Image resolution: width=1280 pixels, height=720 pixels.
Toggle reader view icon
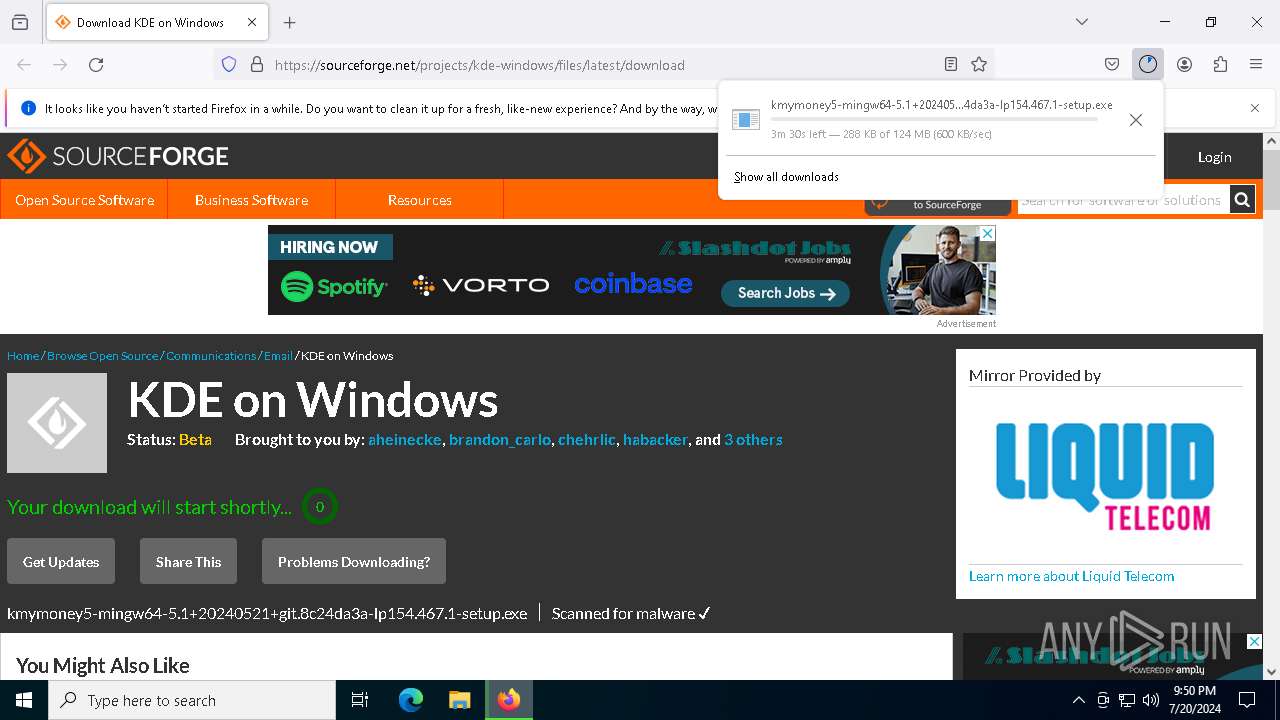click(951, 64)
